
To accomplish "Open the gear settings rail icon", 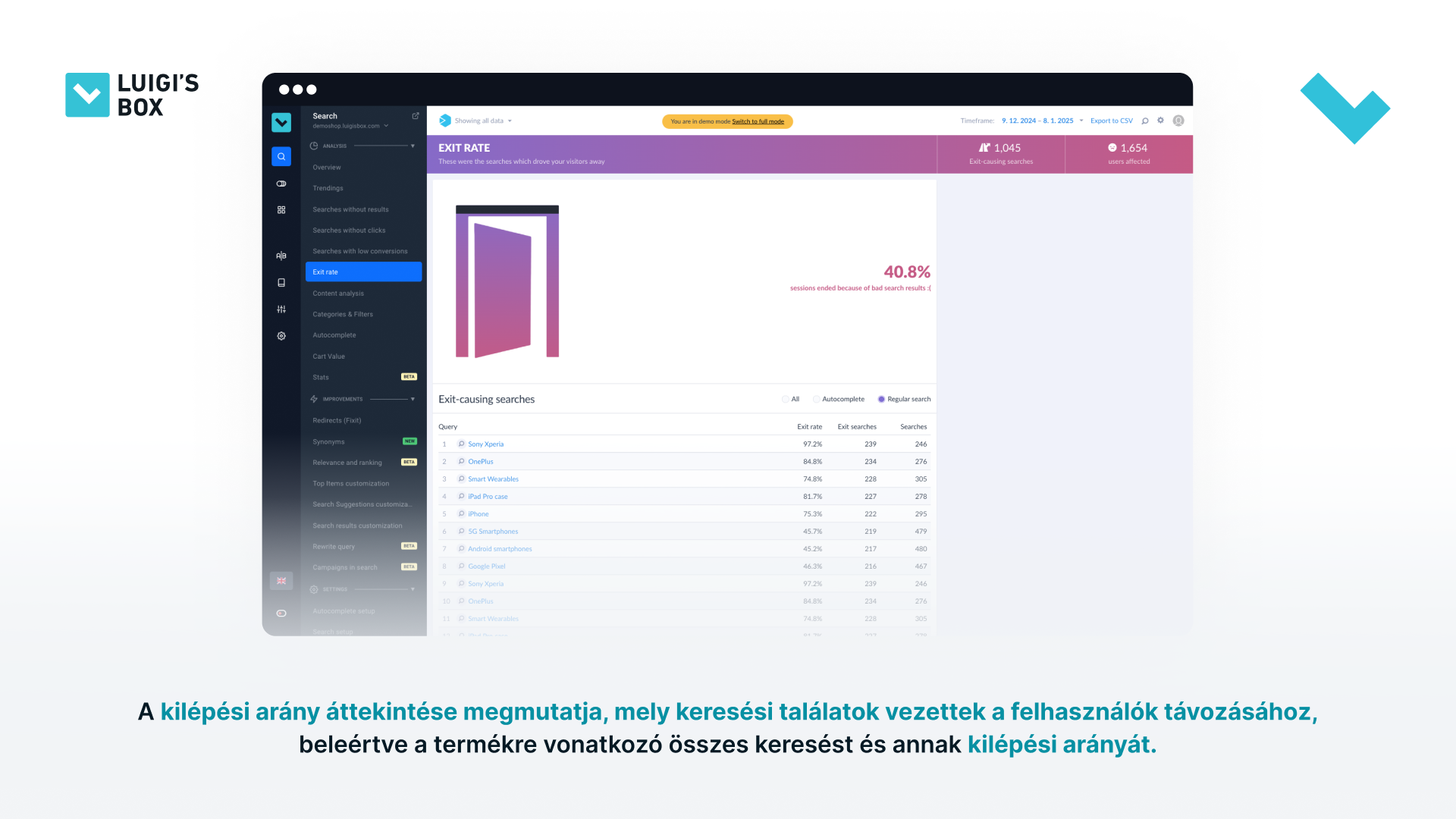I will pyautogui.click(x=281, y=336).
